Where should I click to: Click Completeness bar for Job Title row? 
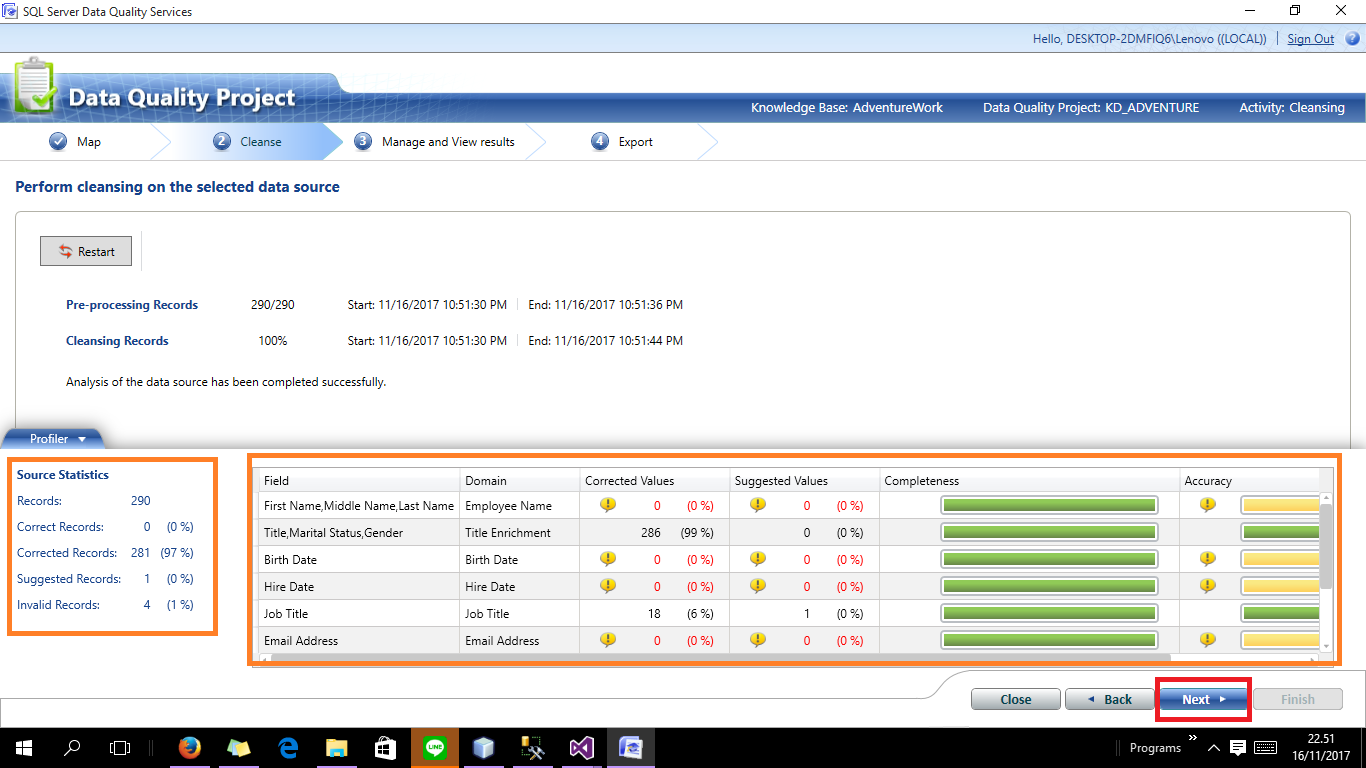1049,613
